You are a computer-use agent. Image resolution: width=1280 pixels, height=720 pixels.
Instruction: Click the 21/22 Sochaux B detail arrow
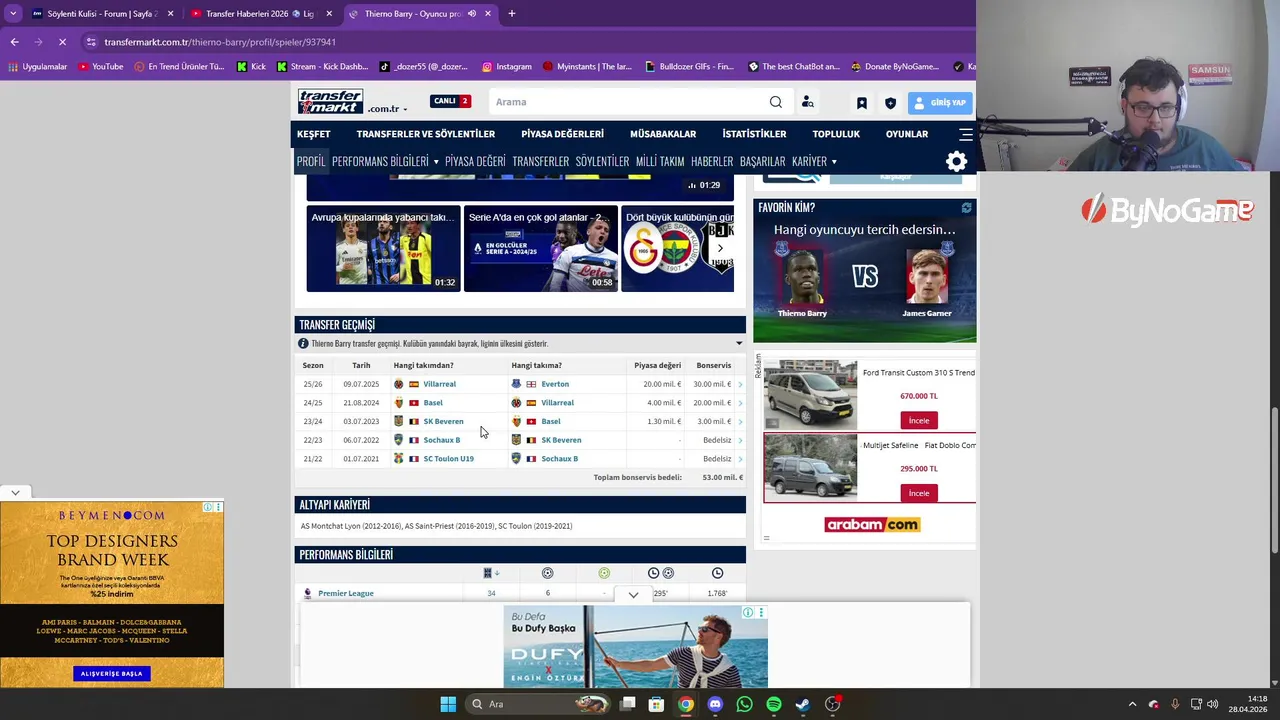[x=740, y=459]
